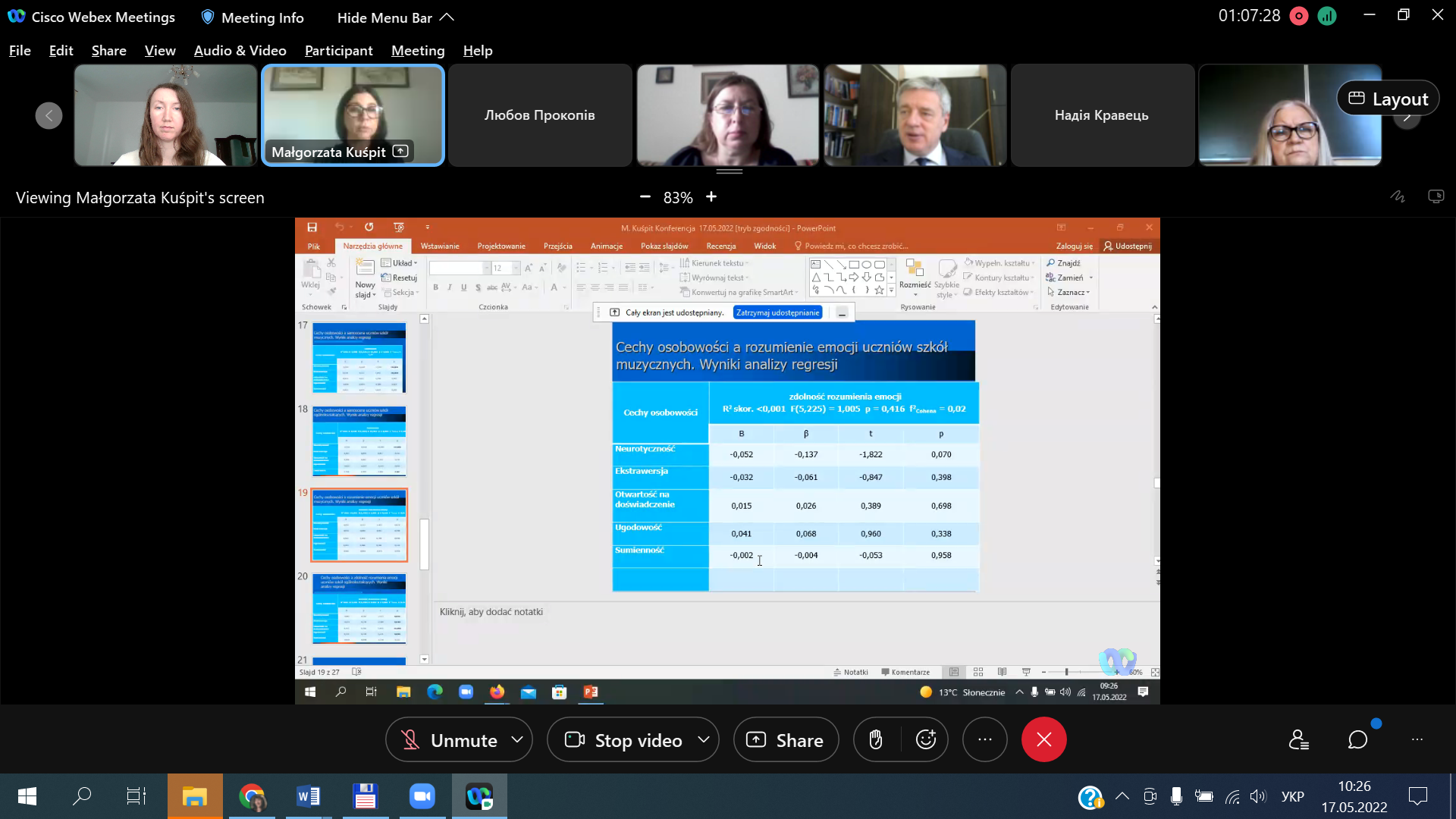The width and height of the screenshot is (1456, 819).
Task: Open the Participant menu
Action: 338,51
